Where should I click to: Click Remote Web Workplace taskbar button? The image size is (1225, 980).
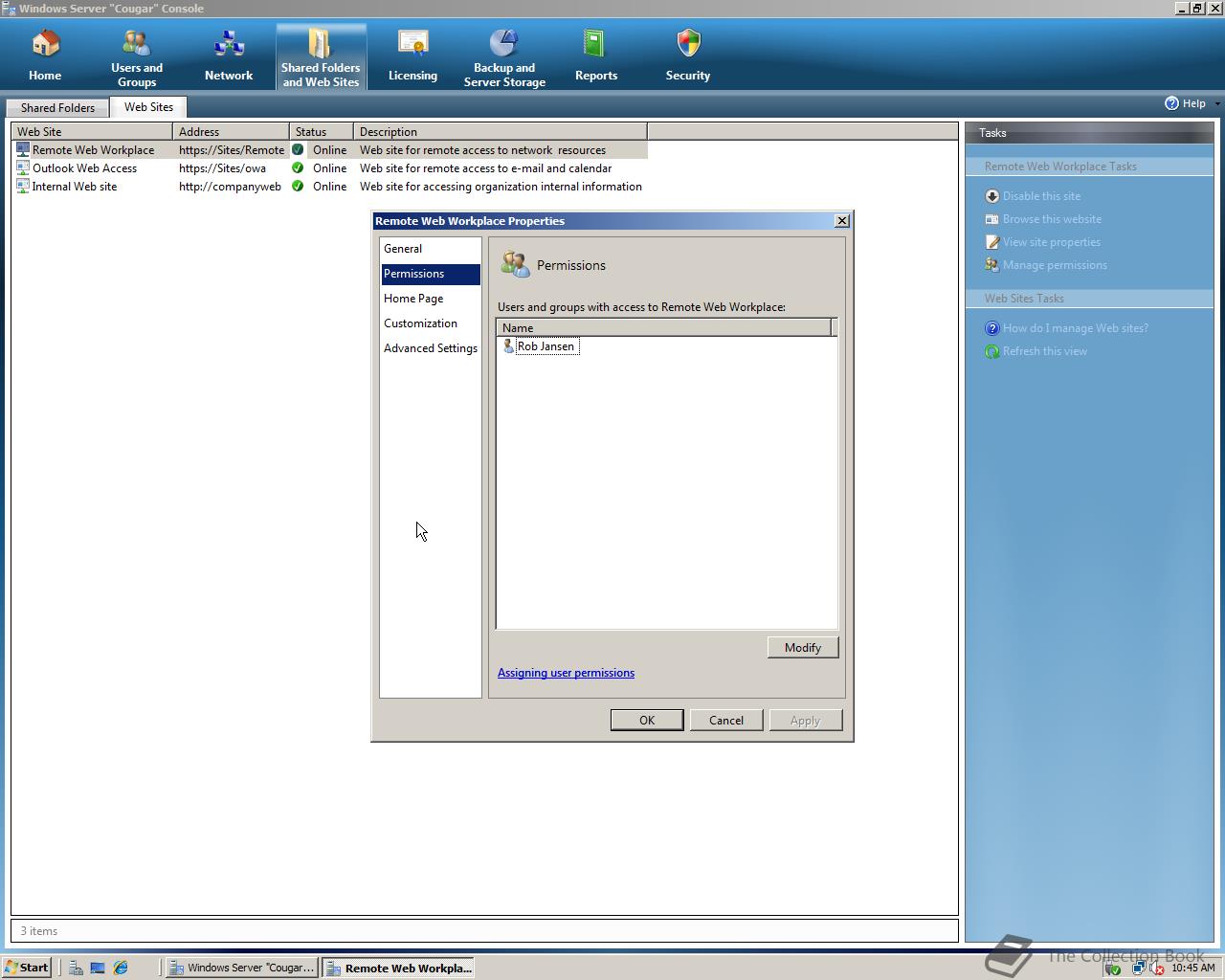(x=399, y=968)
